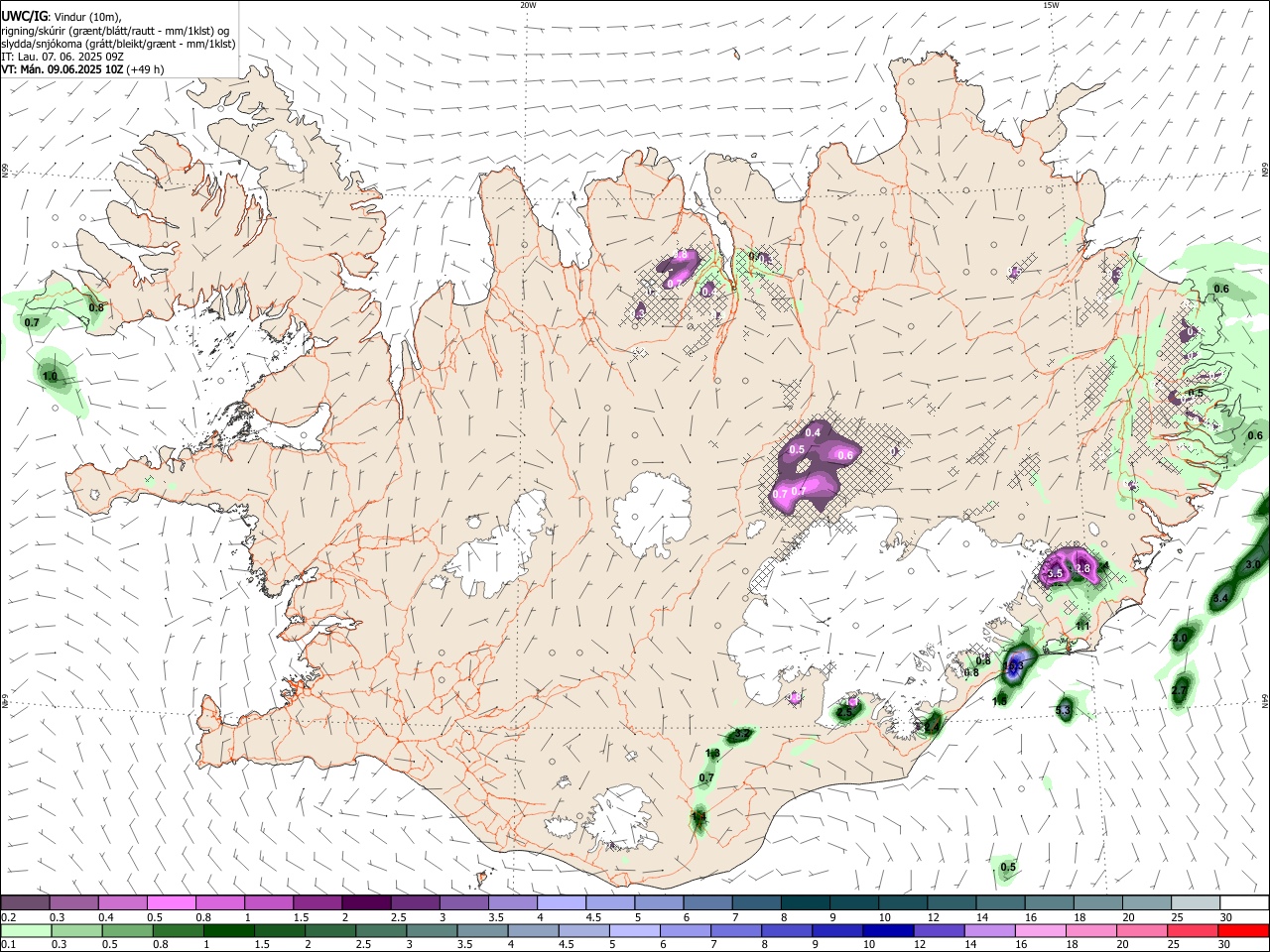
Task: Click the header line starting 'rigning/skúrir'
Action: (115, 30)
